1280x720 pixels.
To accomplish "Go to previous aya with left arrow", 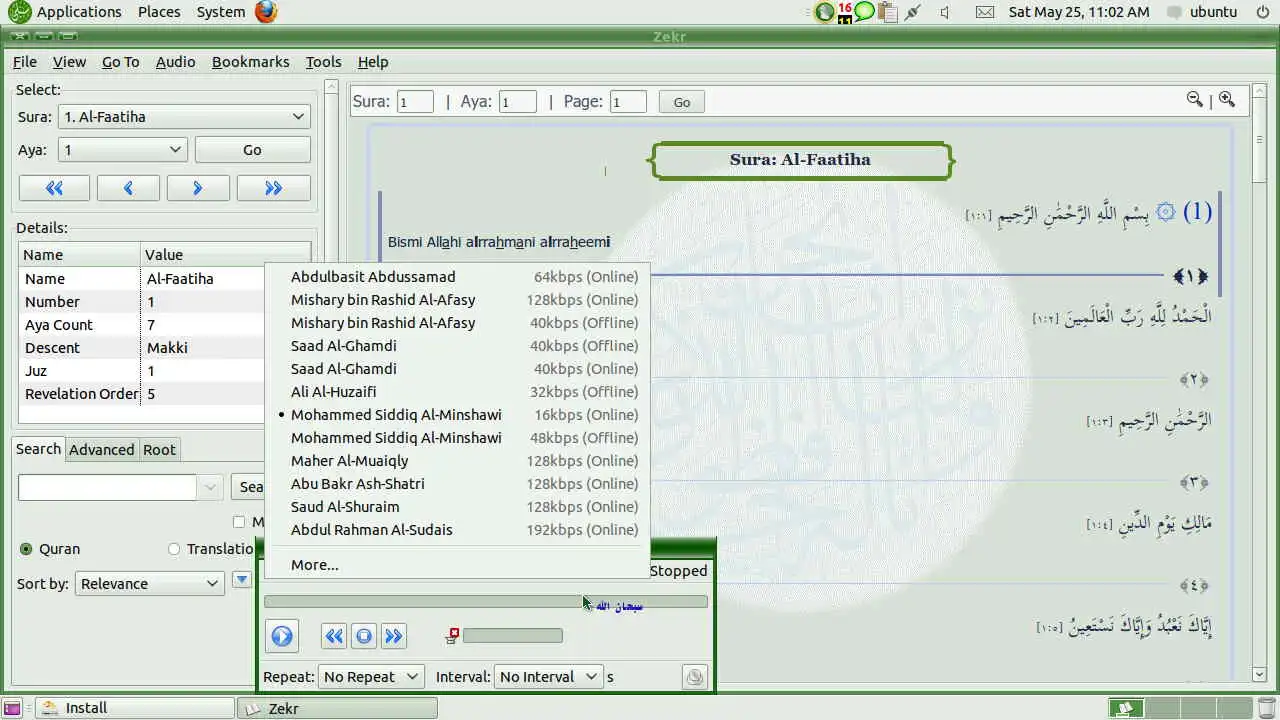I will [x=128, y=188].
